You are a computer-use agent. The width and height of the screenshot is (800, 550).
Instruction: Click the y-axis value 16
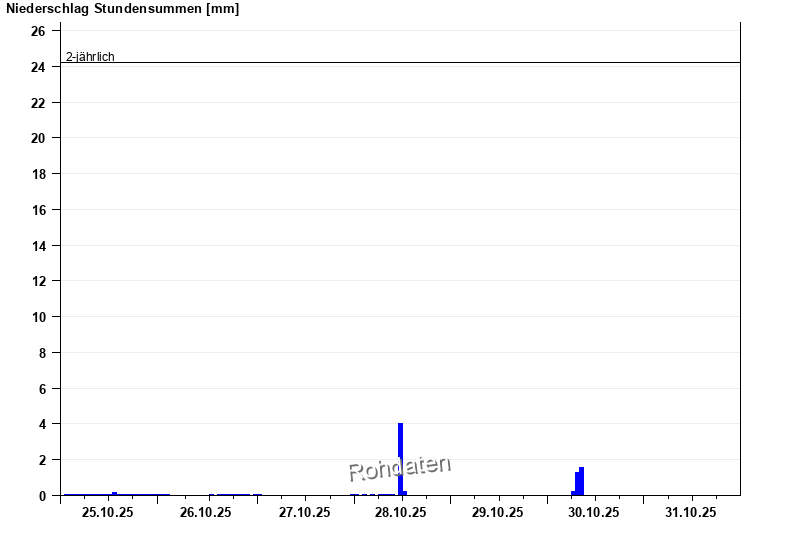click(x=38, y=210)
